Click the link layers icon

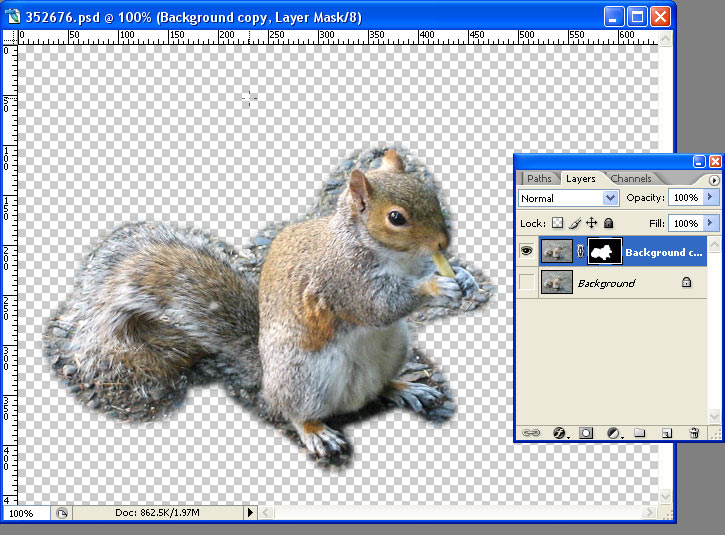pyautogui.click(x=532, y=433)
